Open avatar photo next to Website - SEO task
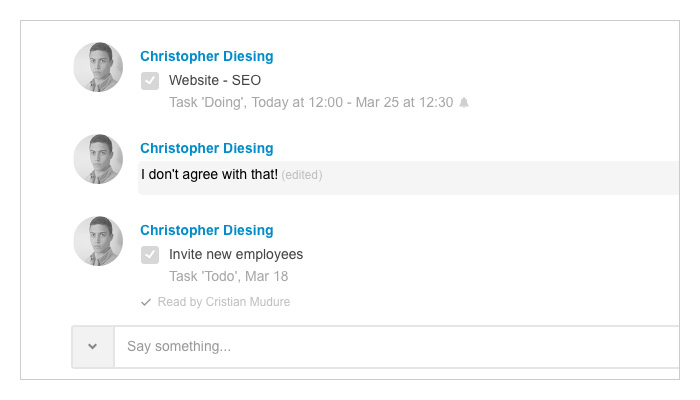Image resolution: width=700 pixels, height=400 pixels. click(98, 67)
